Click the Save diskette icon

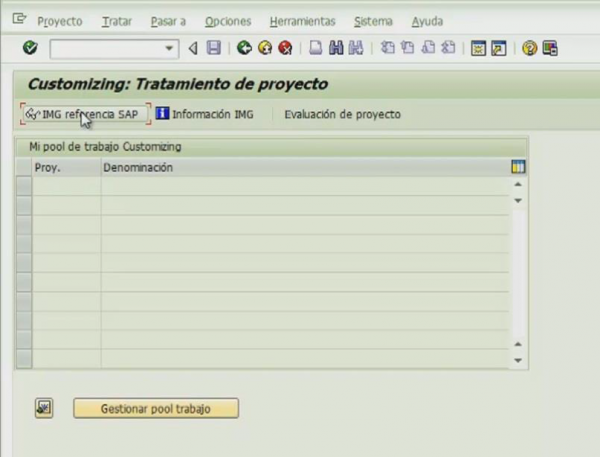(214, 48)
